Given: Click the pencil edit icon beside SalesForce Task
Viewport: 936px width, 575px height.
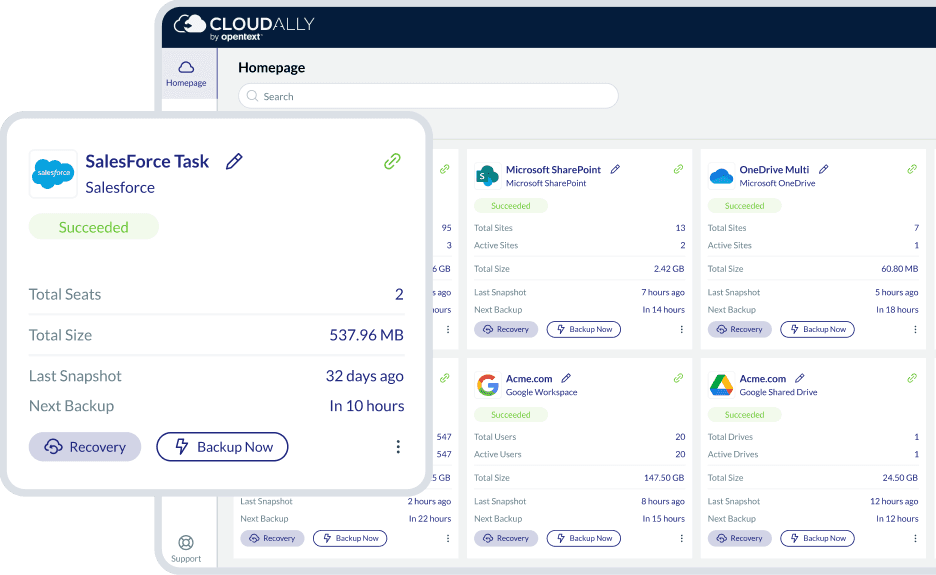Looking at the screenshot, I should point(234,161).
